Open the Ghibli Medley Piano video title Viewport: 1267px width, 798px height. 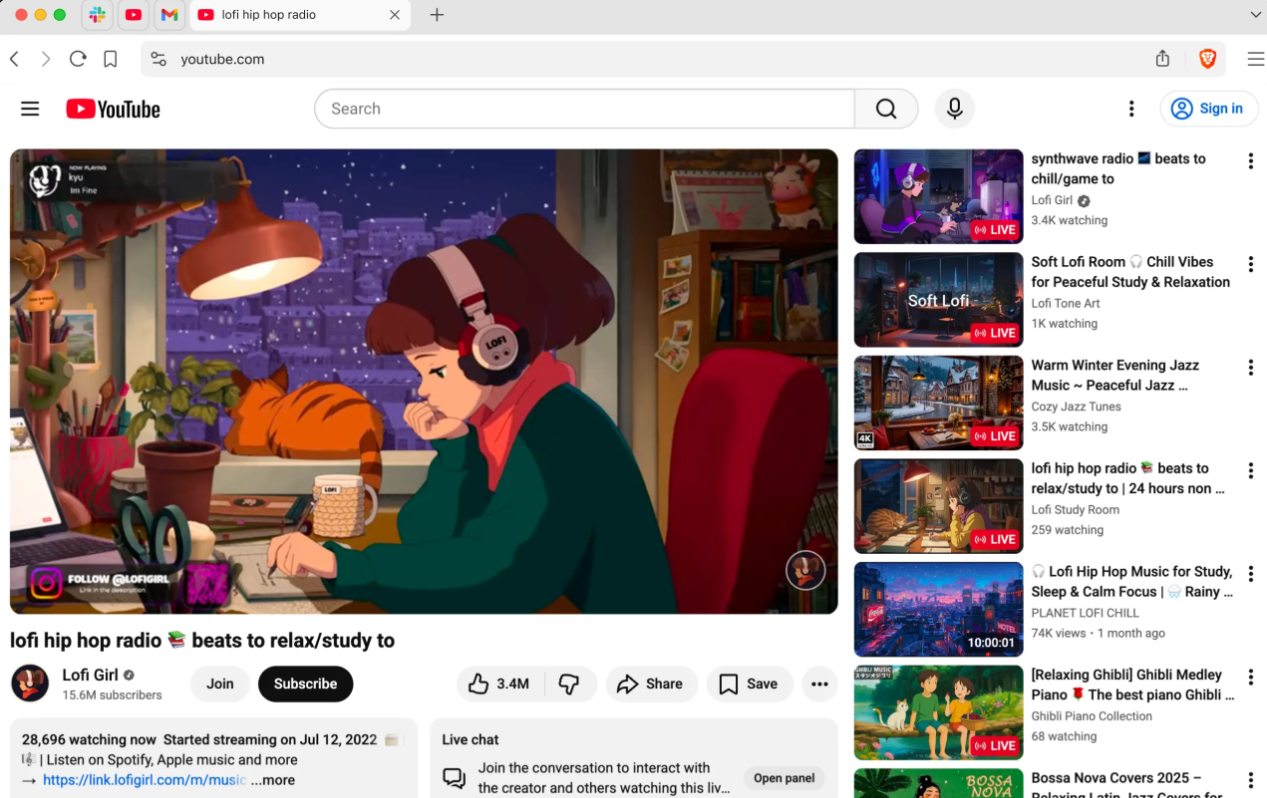click(1133, 685)
